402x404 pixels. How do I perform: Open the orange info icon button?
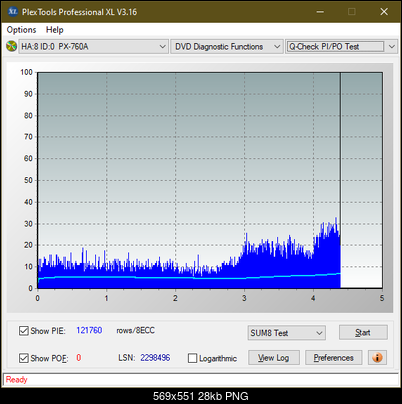tap(377, 358)
